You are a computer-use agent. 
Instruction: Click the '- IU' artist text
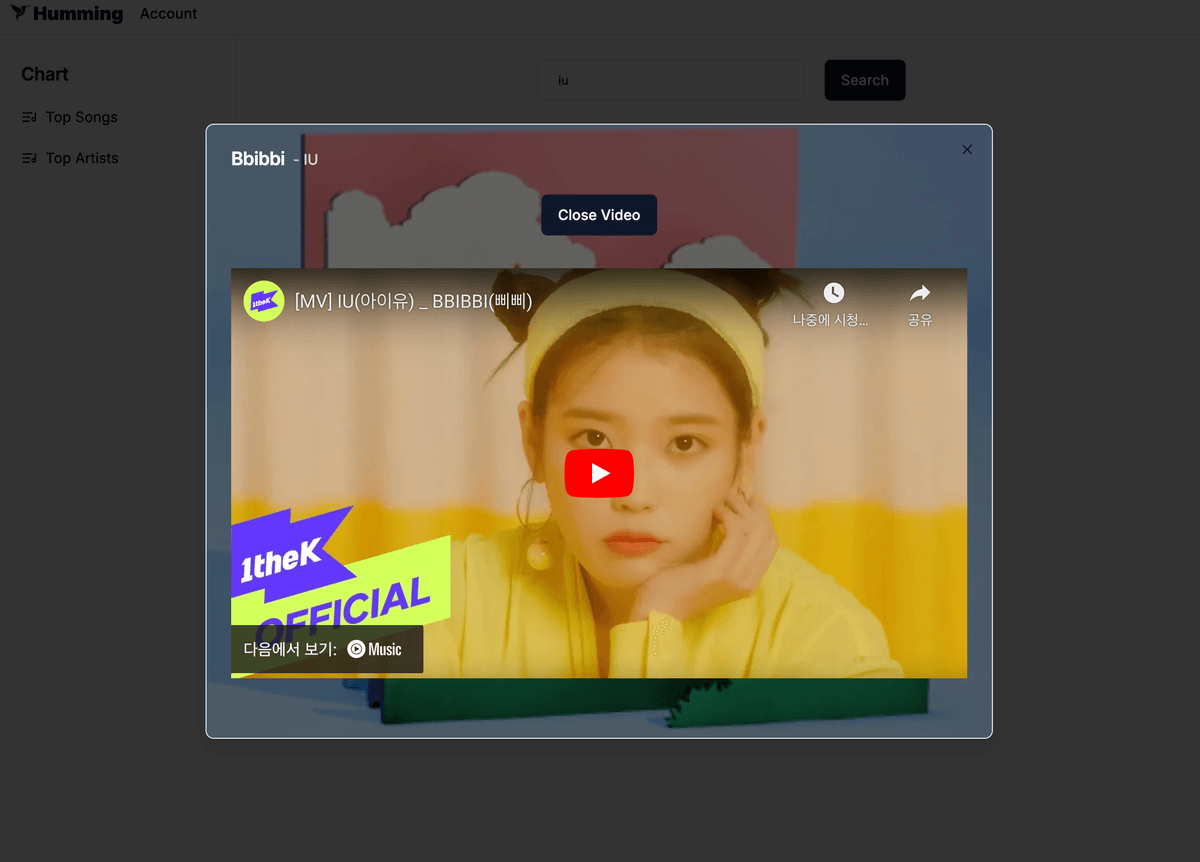point(306,160)
